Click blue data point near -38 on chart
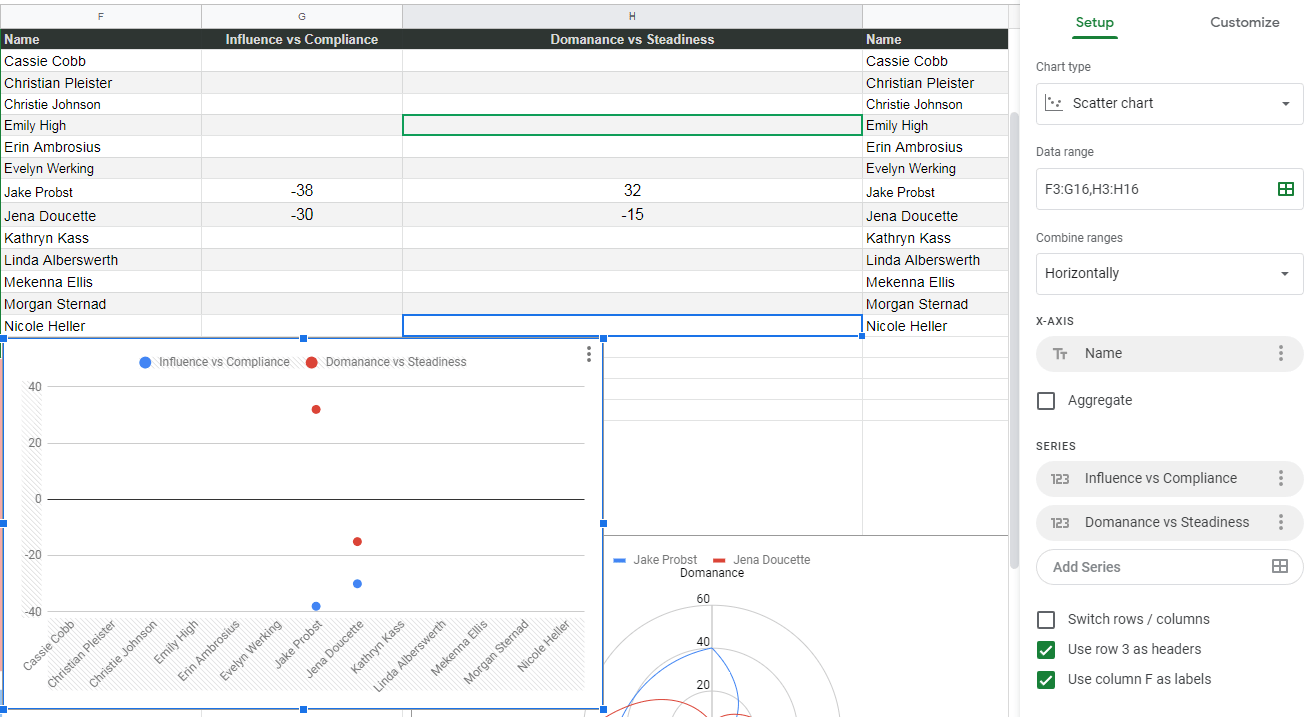Viewport: 1308px width, 717px height. click(x=316, y=606)
